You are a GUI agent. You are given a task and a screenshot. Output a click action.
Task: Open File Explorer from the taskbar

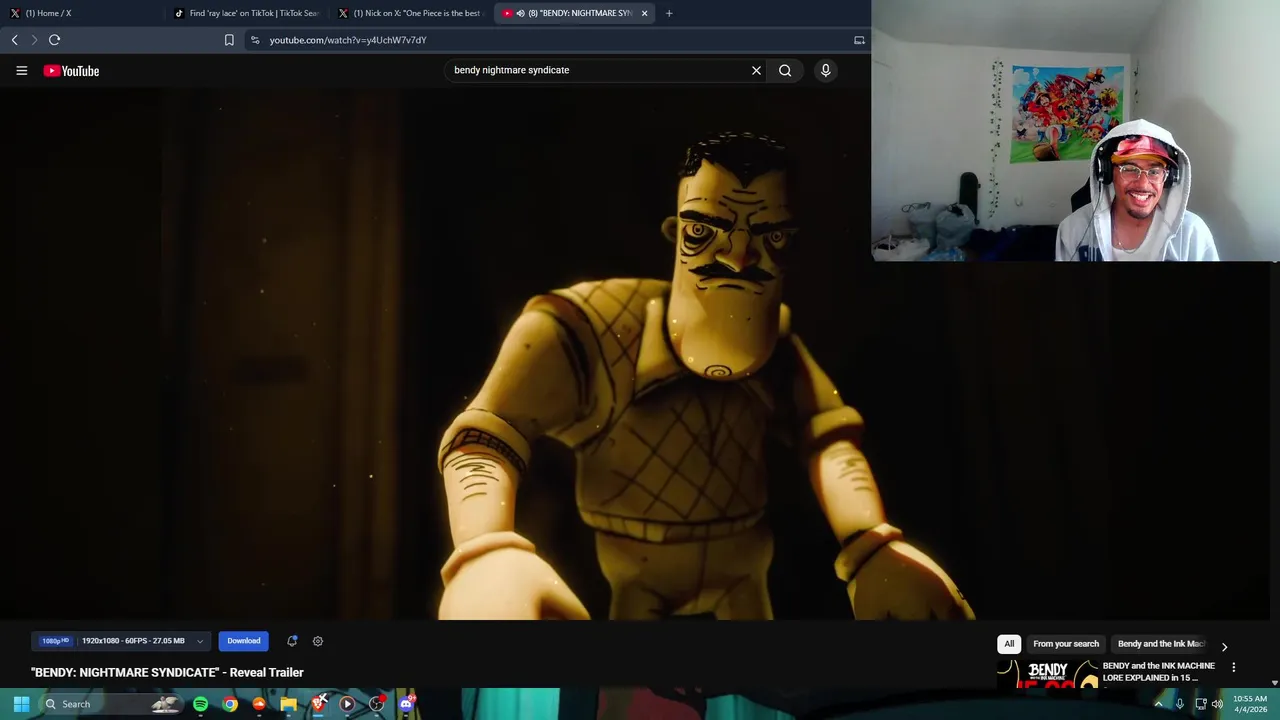(288, 704)
